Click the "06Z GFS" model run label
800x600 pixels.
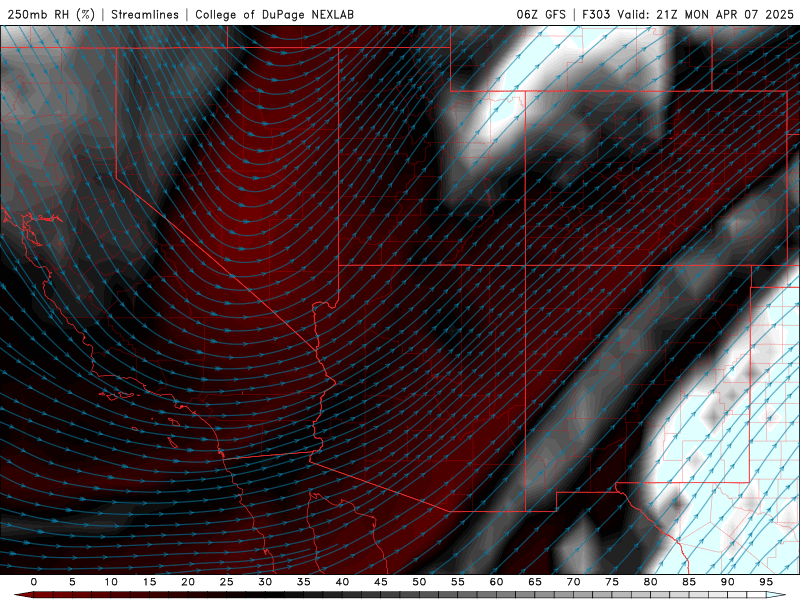click(x=541, y=14)
